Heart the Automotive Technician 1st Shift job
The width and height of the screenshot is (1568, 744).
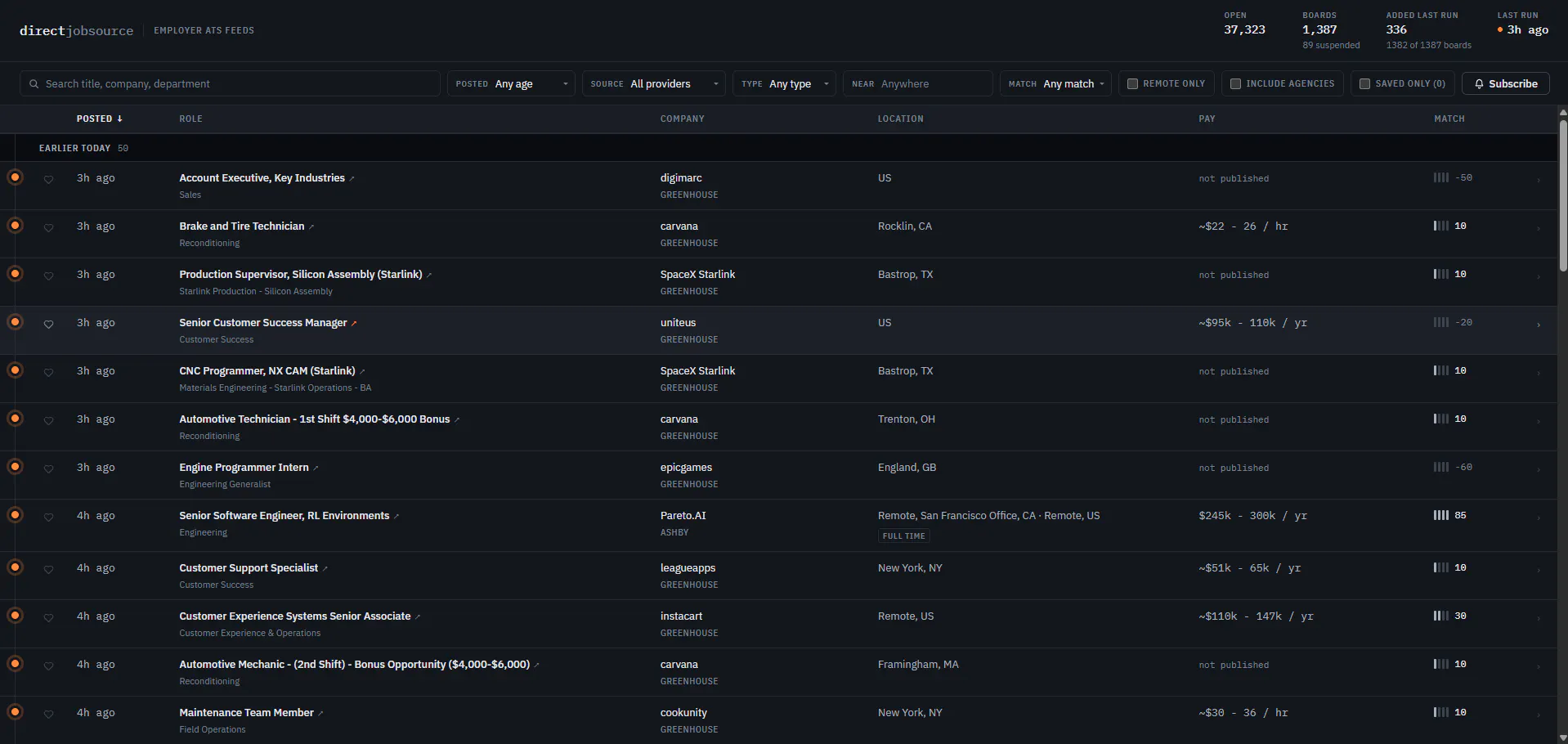[48, 420]
